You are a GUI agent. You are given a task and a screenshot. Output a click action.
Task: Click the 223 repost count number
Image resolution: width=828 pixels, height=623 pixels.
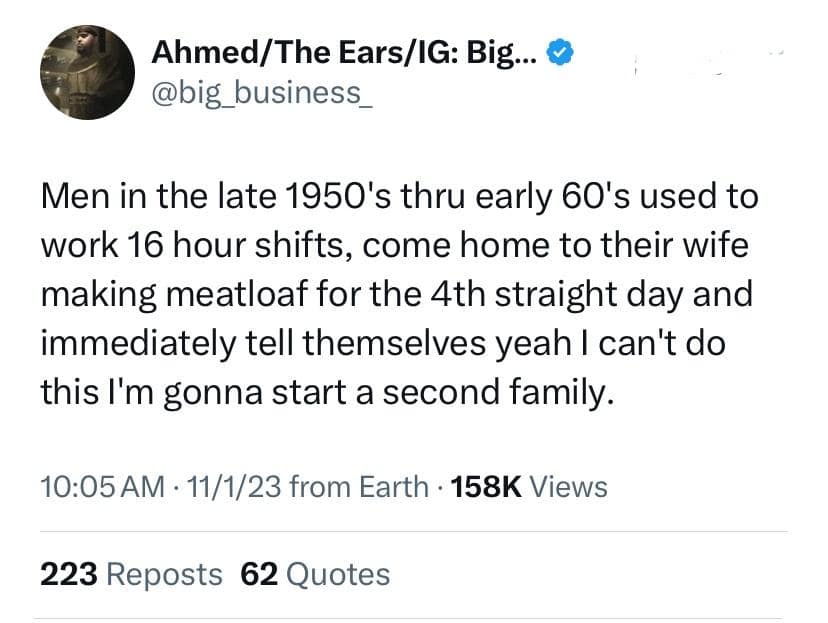tap(68, 574)
